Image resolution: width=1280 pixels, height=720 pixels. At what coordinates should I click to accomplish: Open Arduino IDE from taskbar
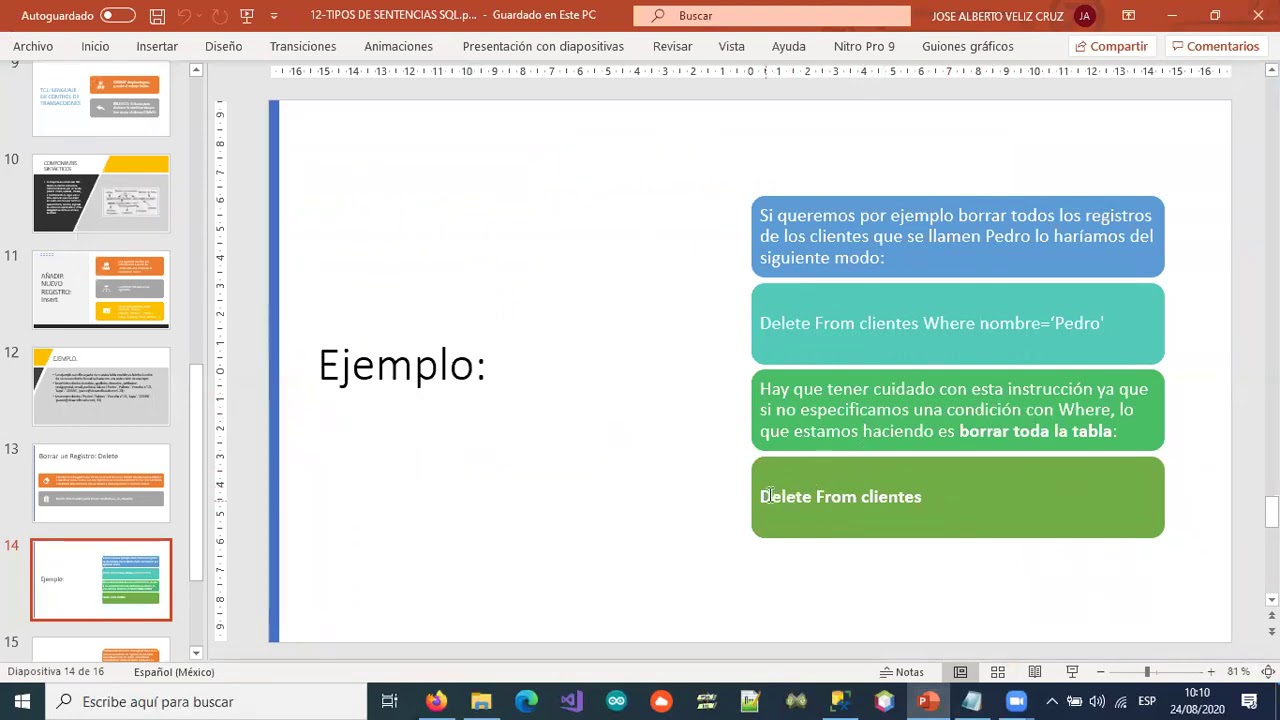616,701
